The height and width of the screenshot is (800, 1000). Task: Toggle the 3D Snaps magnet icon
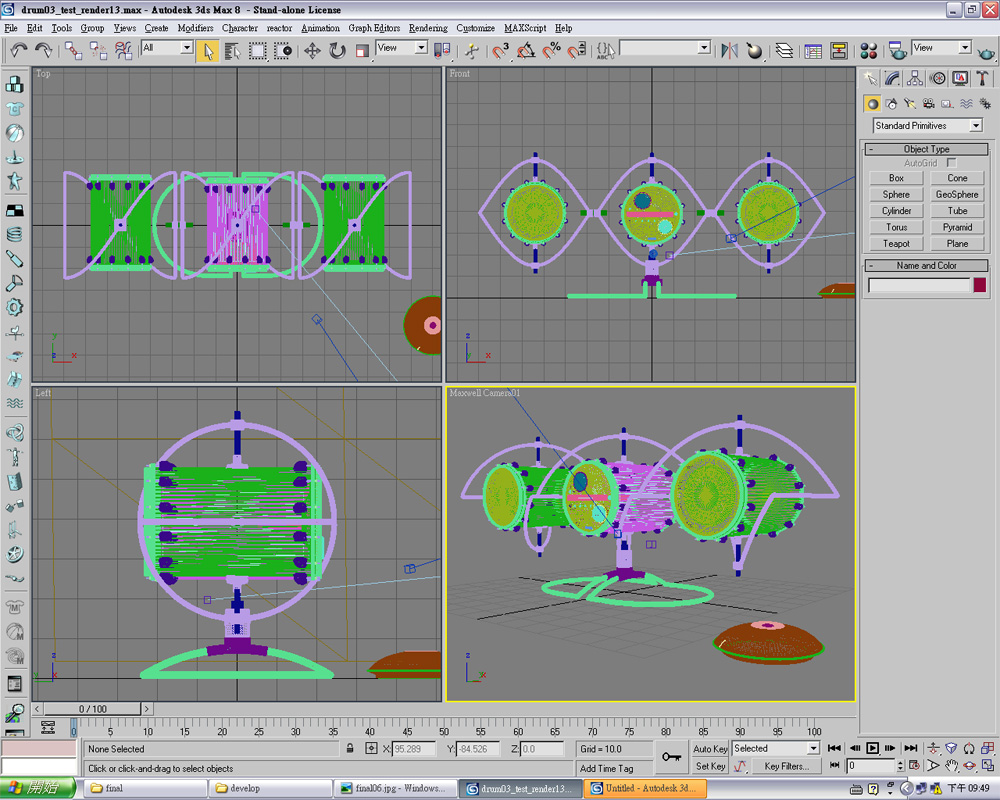(500, 50)
